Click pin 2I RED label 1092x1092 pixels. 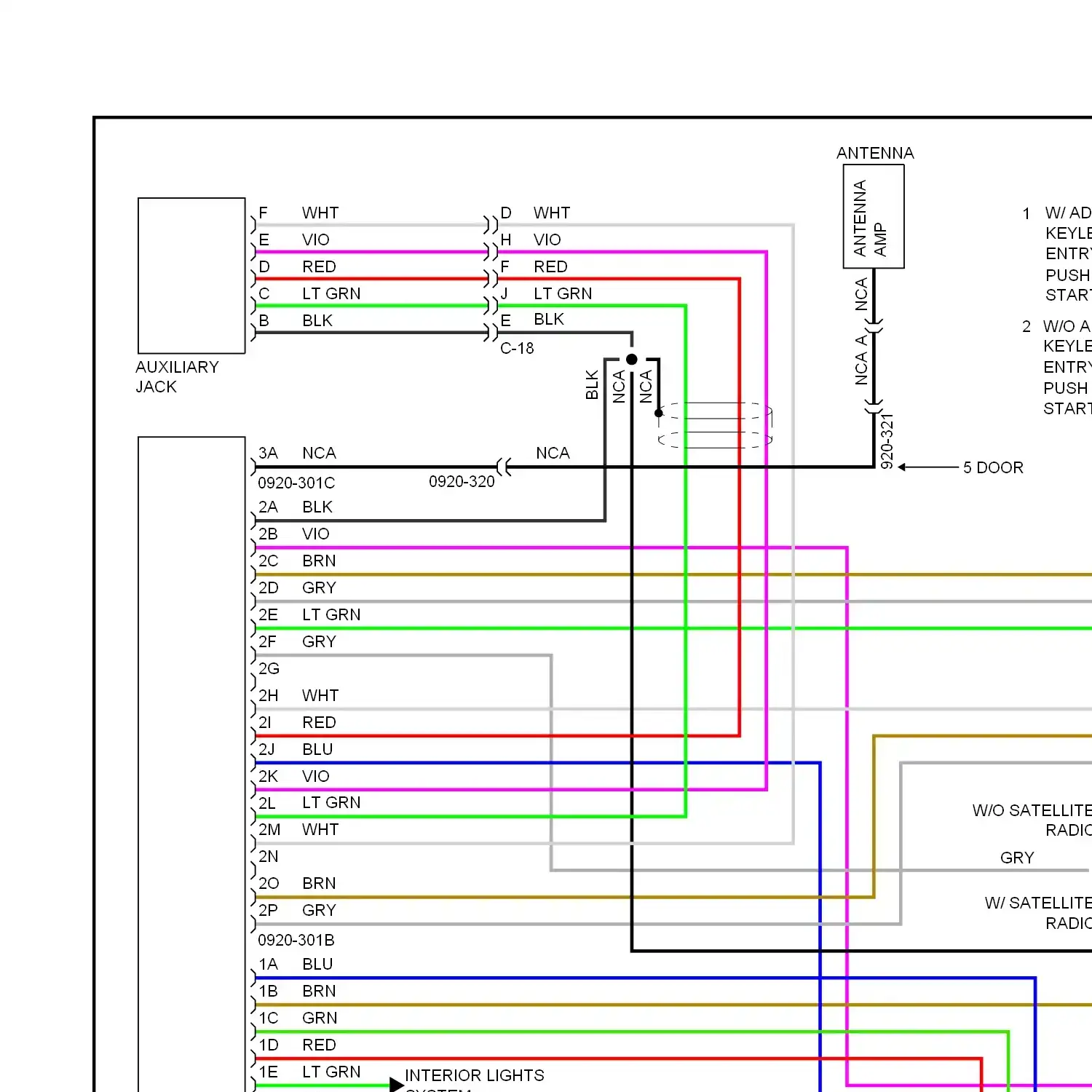297,722
